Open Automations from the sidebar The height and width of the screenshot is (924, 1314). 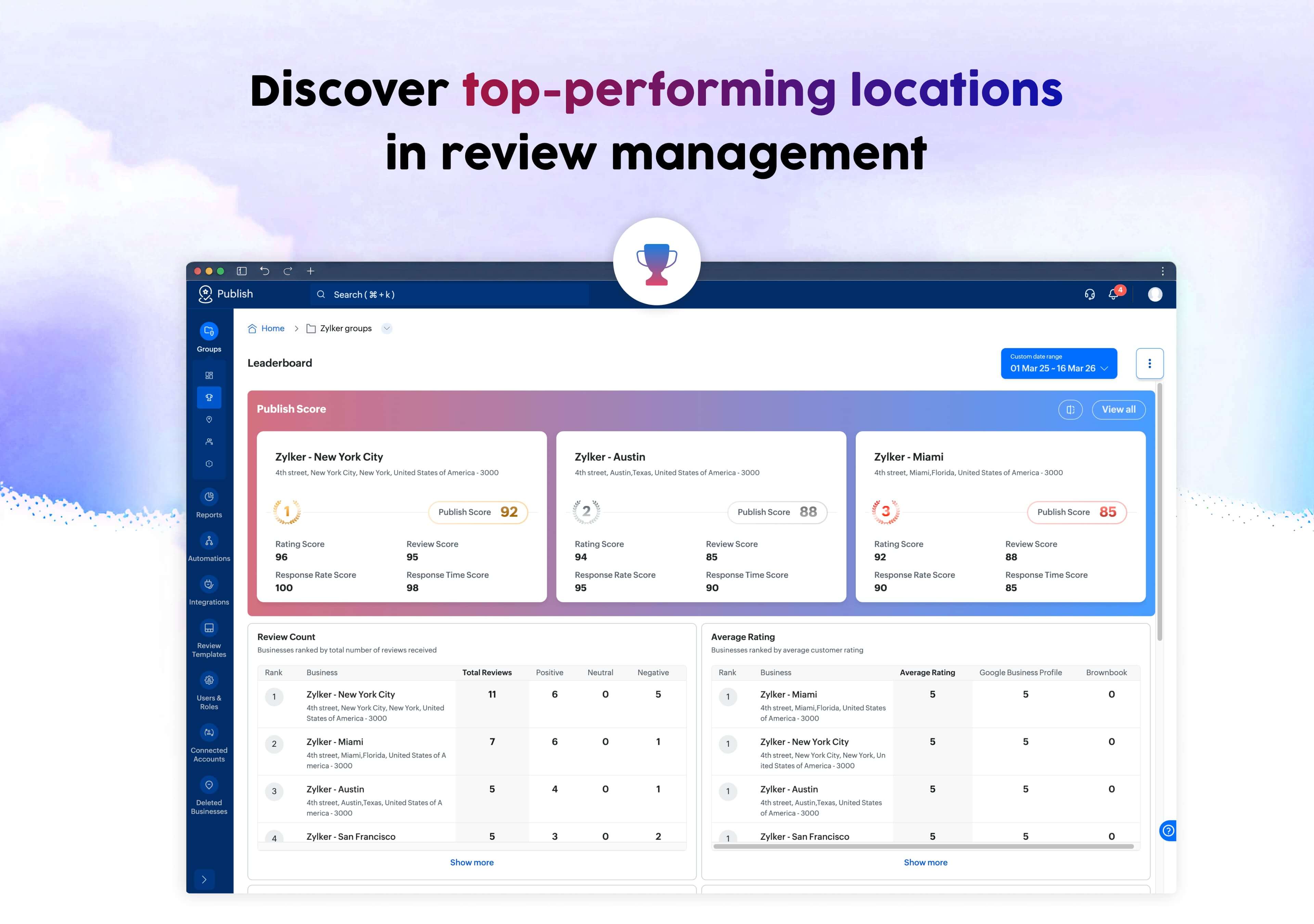(209, 540)
